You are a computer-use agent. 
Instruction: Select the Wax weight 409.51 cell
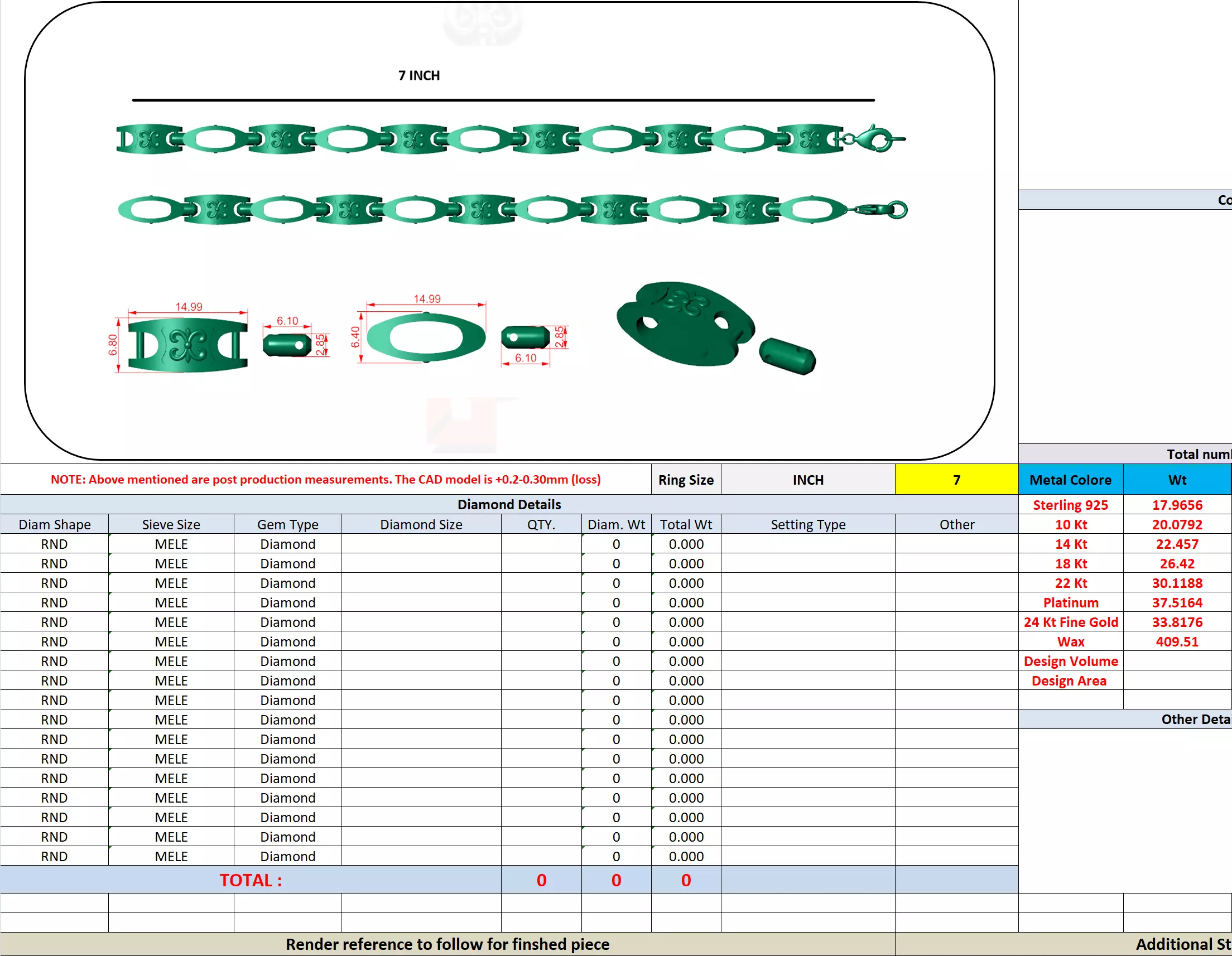(1177, 641)
